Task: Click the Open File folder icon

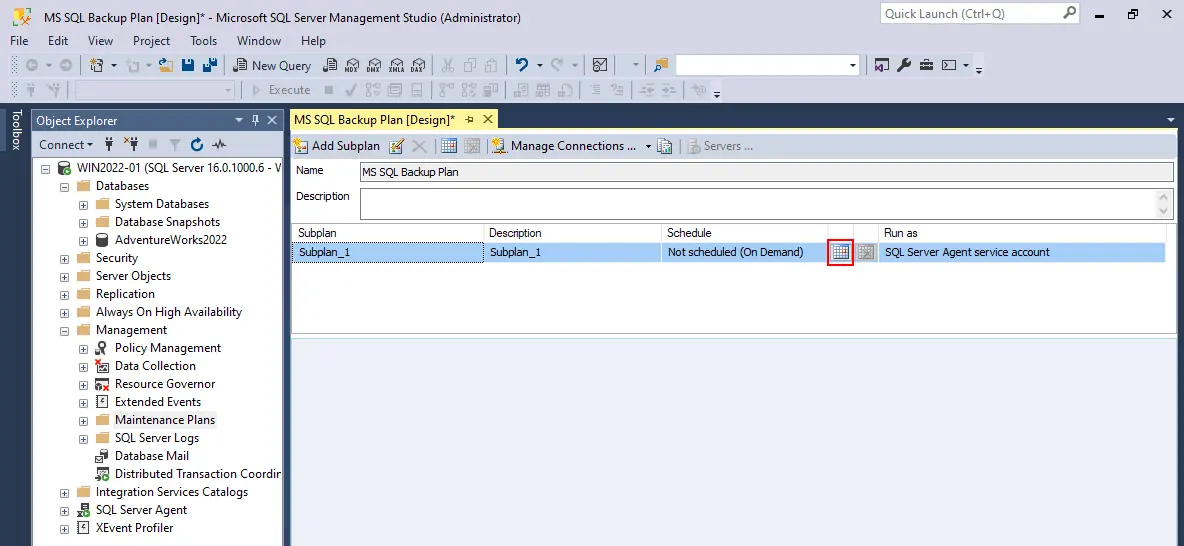Action: 166,66
